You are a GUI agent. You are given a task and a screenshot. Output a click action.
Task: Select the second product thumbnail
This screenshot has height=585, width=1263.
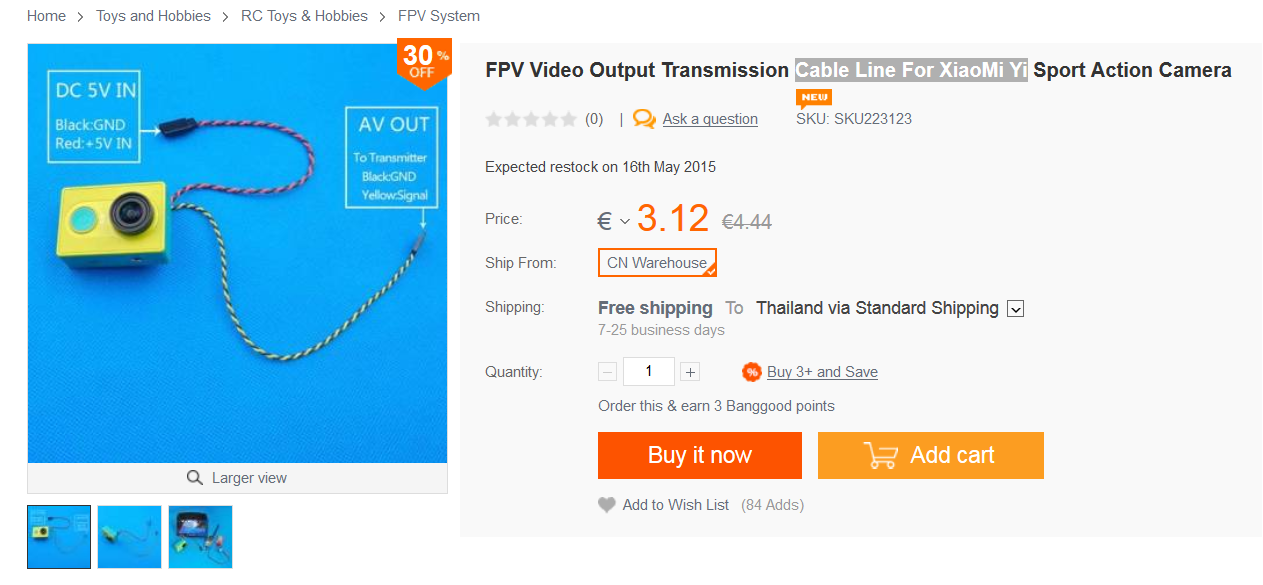pyautogui.click(x=130, y=537)
